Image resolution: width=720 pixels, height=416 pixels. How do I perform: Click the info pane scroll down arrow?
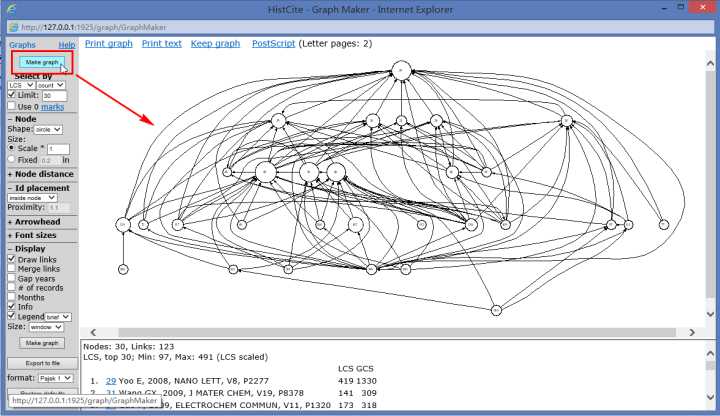[x=710, y=397]
